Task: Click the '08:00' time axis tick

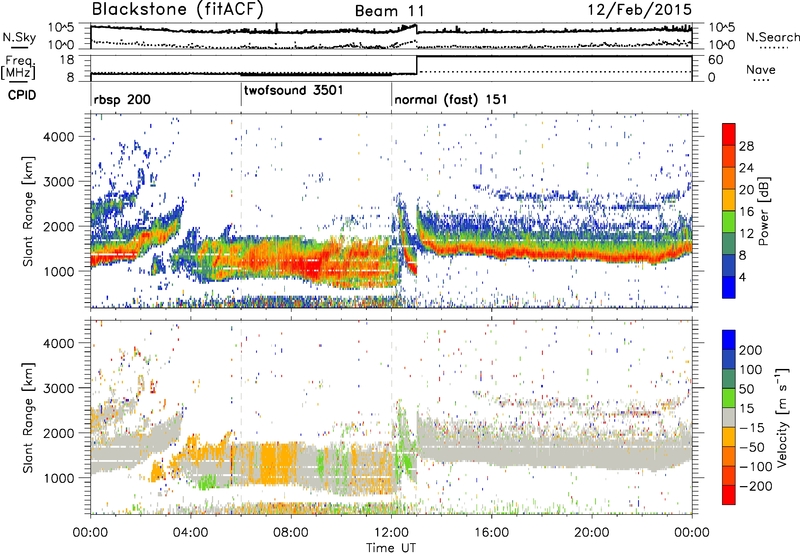Action: coord(291,533)
